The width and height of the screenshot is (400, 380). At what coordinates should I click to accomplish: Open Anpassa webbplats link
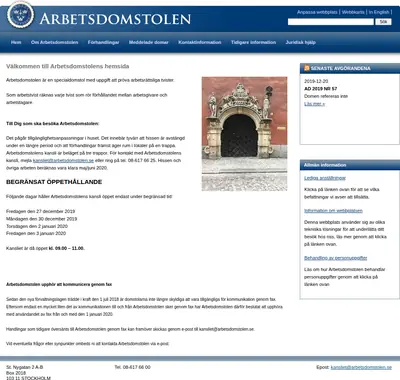pyautogui.click(x=317, y=12)
